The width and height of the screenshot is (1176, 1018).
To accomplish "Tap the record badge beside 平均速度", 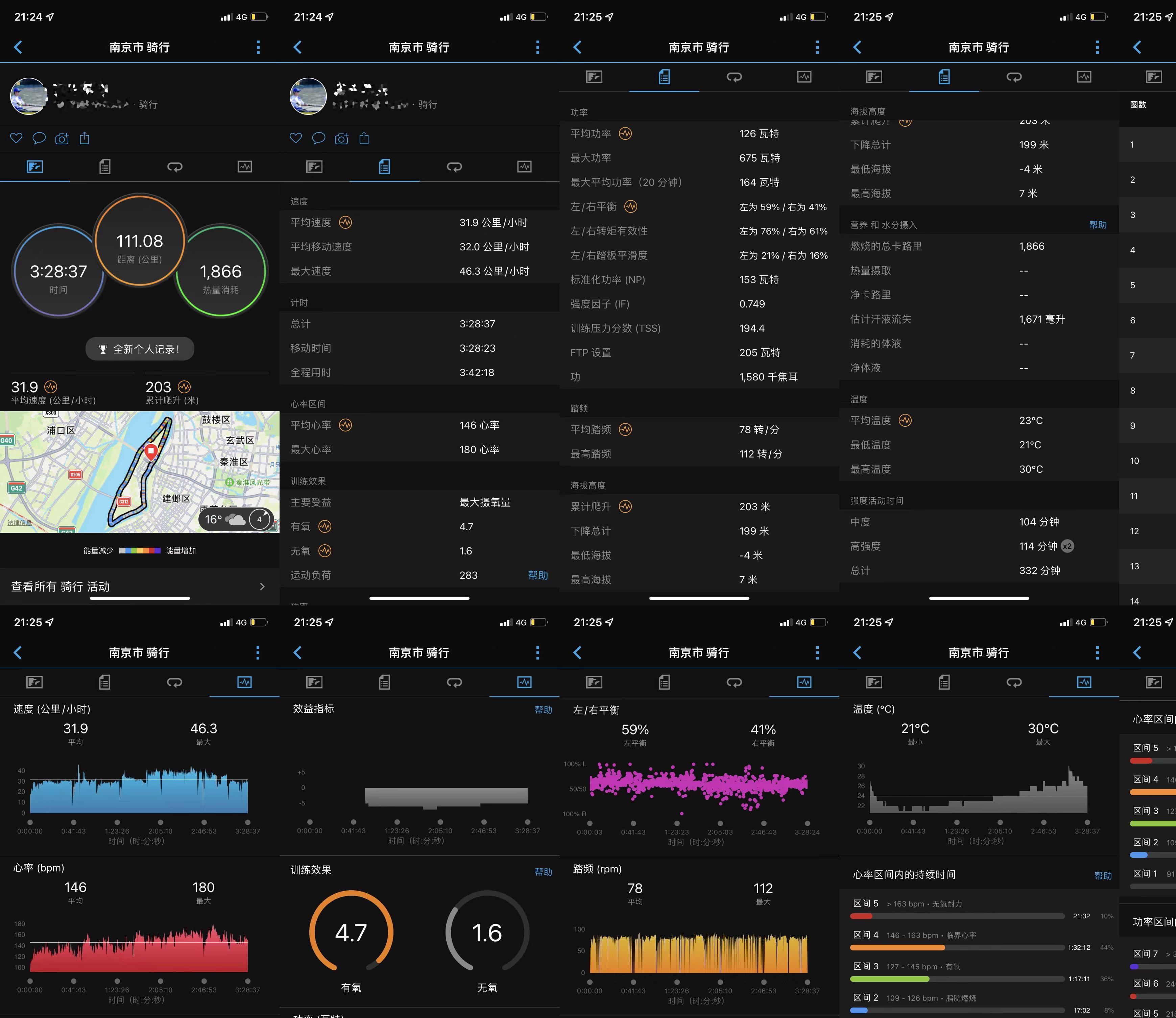I will [51, 386].
